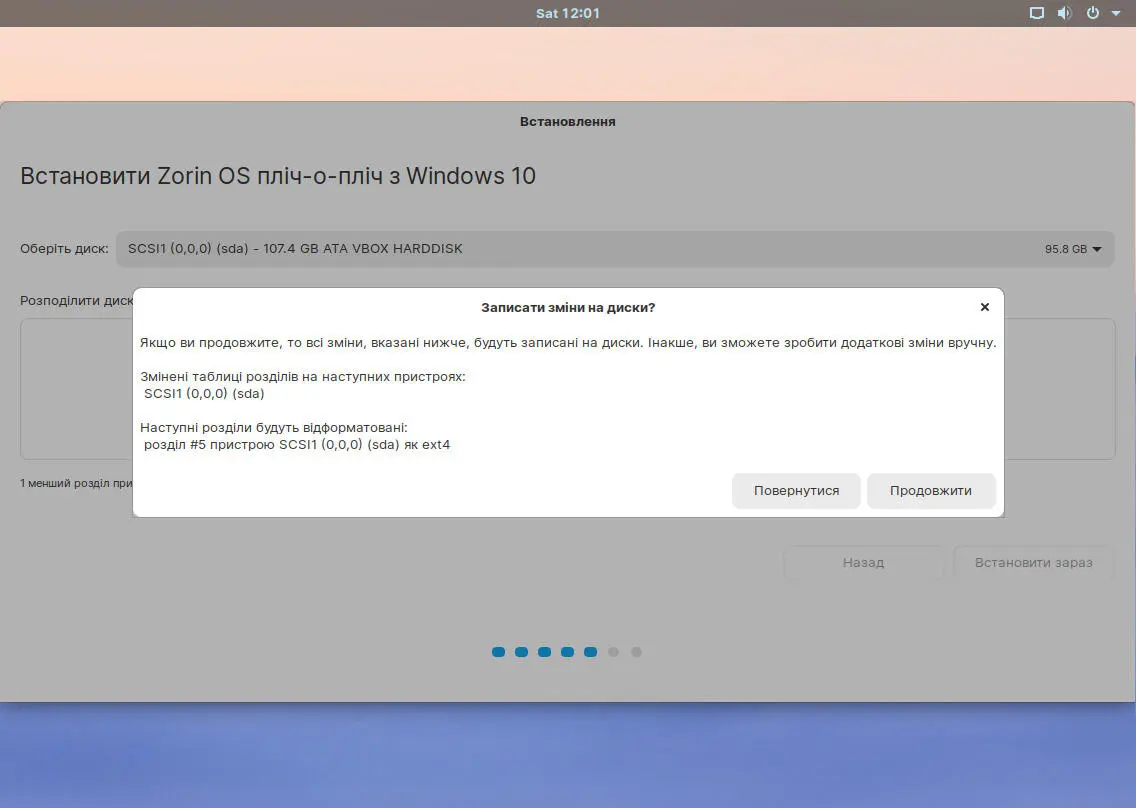
Task: Click the power icon in top bar
Action: pos(1093,13)
